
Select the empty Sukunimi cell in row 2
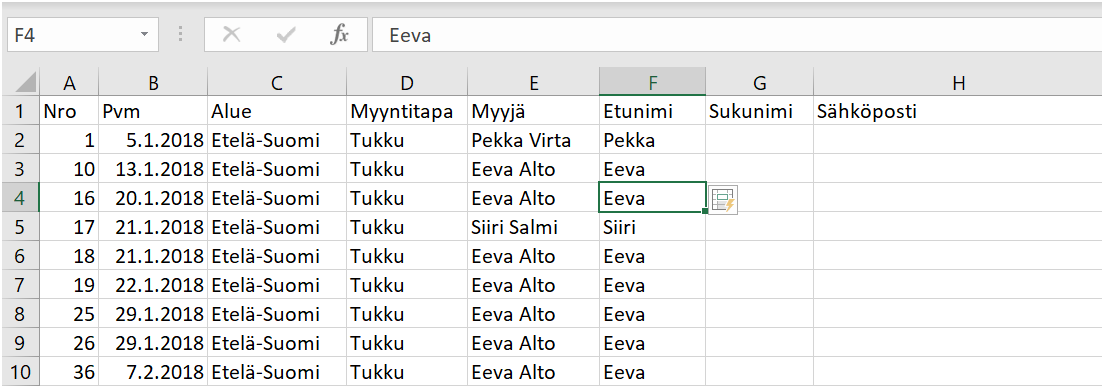click(759, 140)
